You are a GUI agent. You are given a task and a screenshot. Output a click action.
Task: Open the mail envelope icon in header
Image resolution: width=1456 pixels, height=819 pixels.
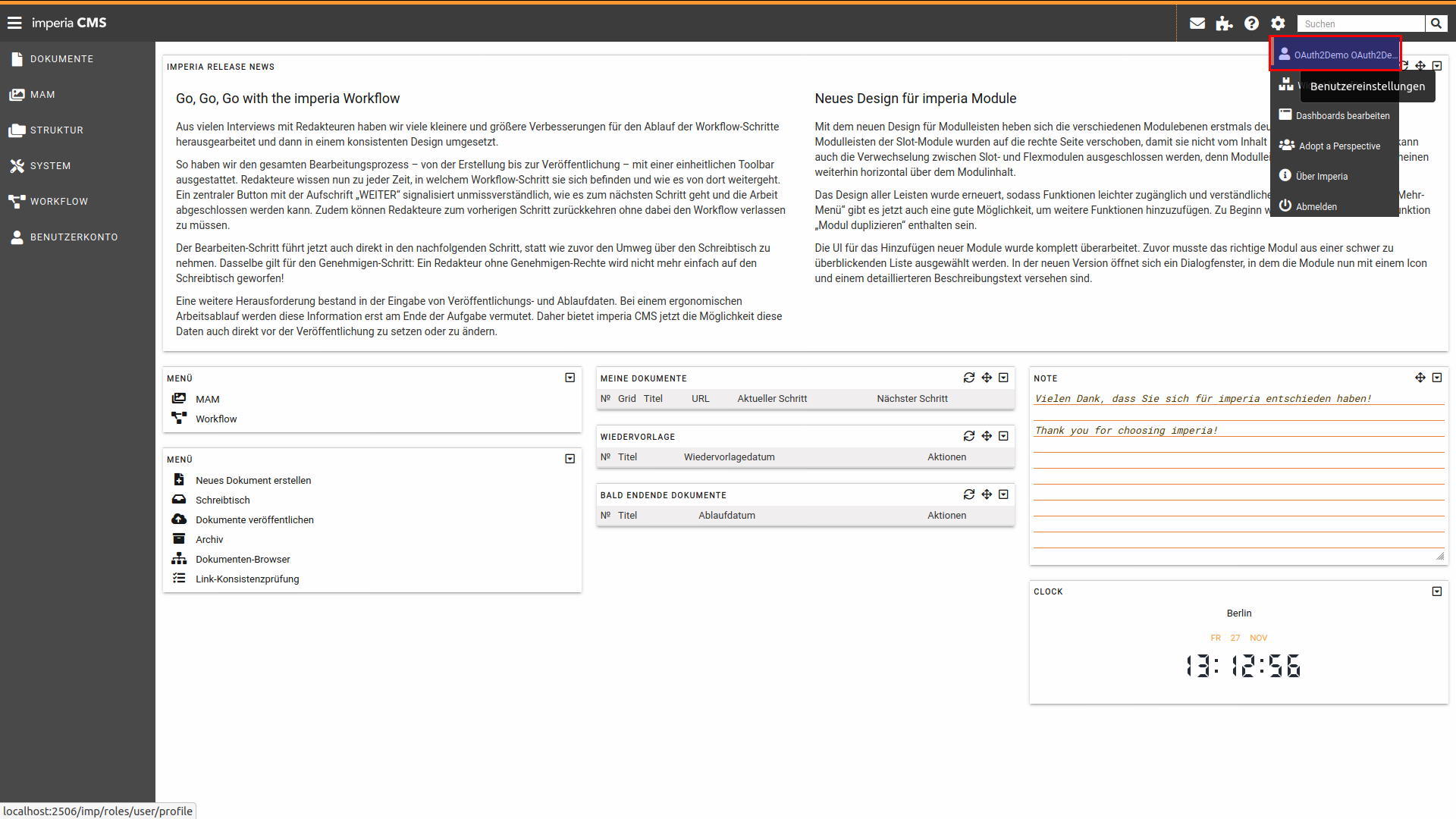(x=1197, y=24)
